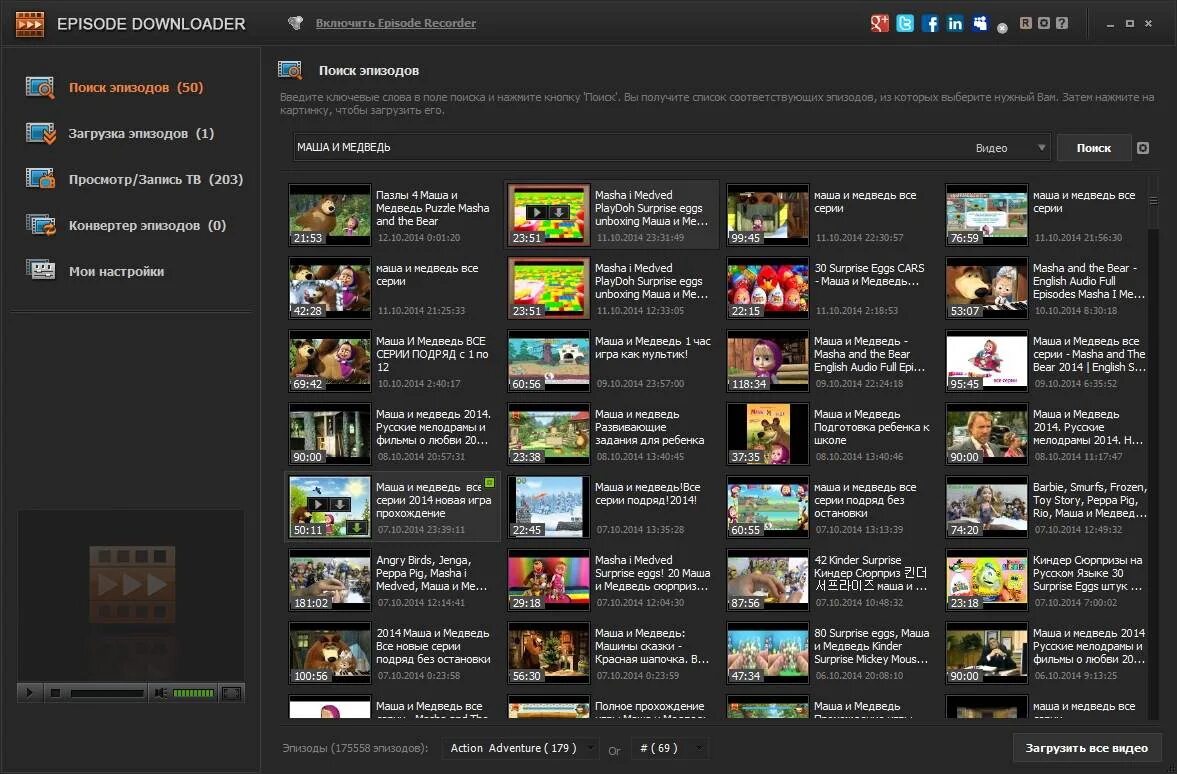
Task: Open settings with the gear icon in title bar
Action: (1043, 23)
